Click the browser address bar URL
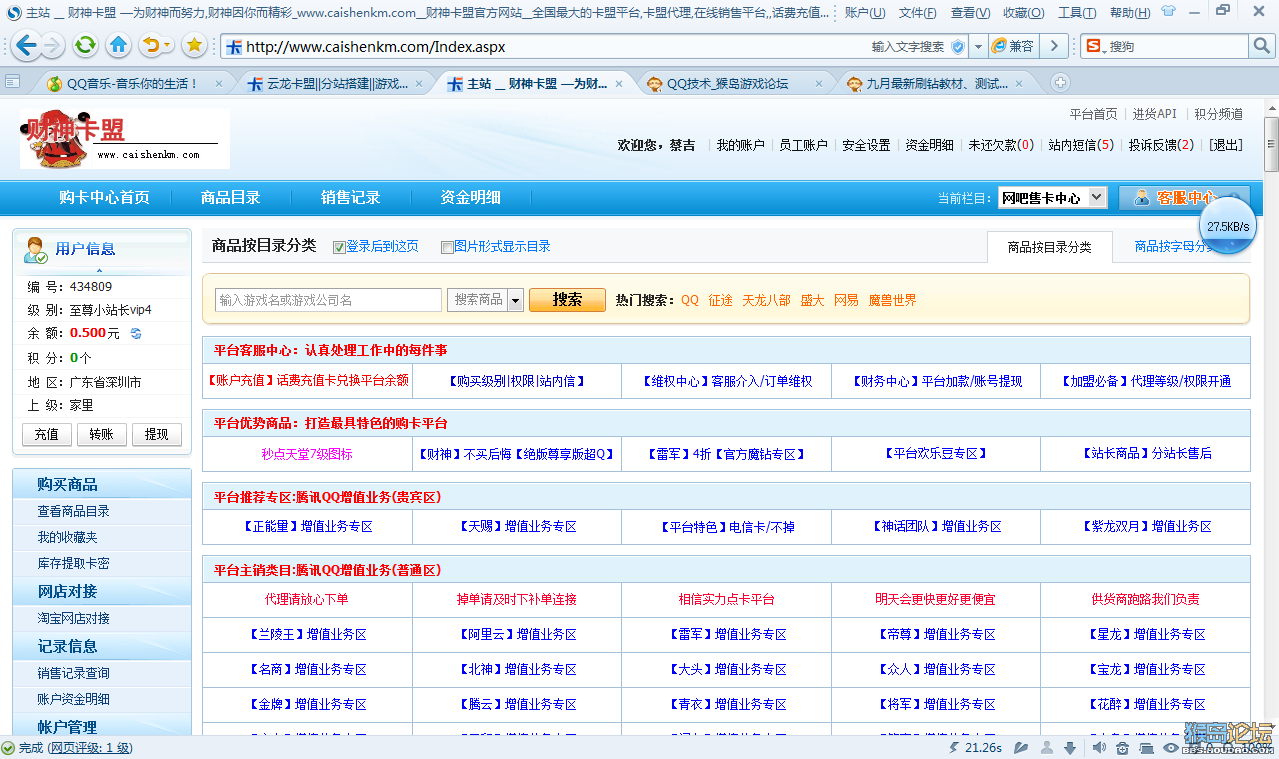 tap(375, 47)
